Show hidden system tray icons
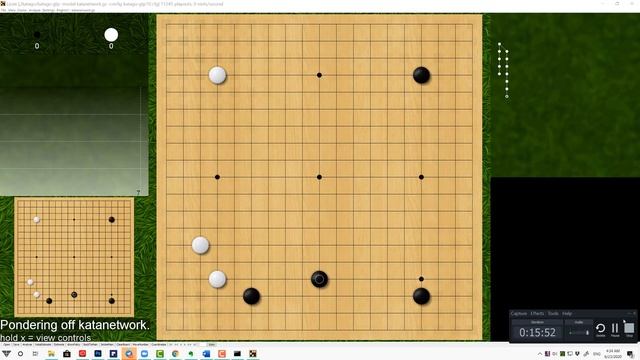 tap(540, 354)
